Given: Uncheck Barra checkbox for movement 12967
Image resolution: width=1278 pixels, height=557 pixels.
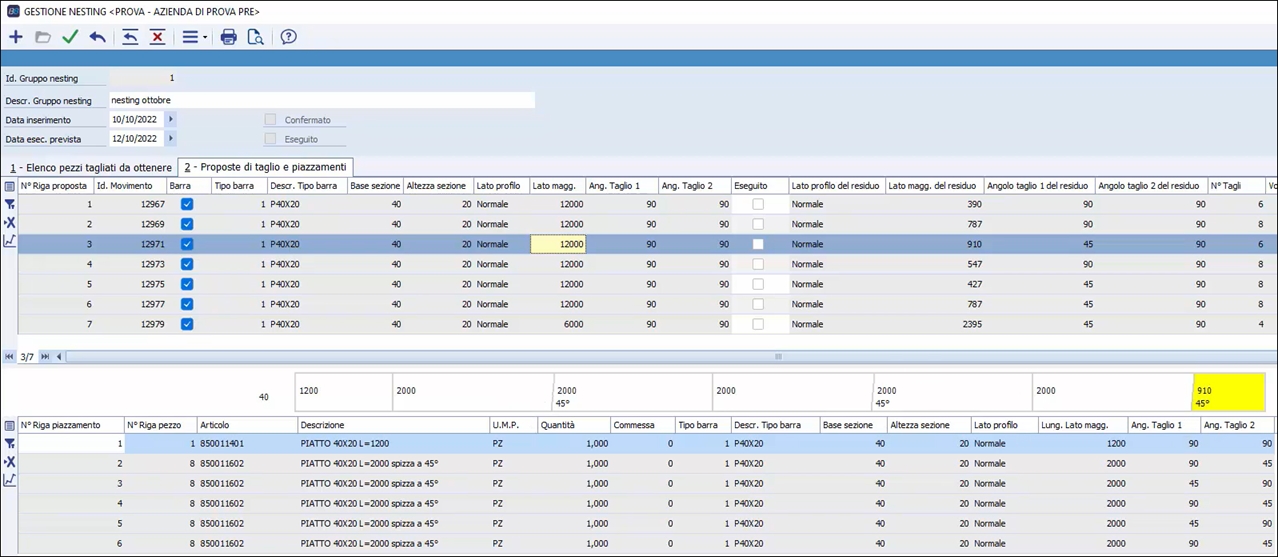Looking at the screenshot, I should click(187, 204).
